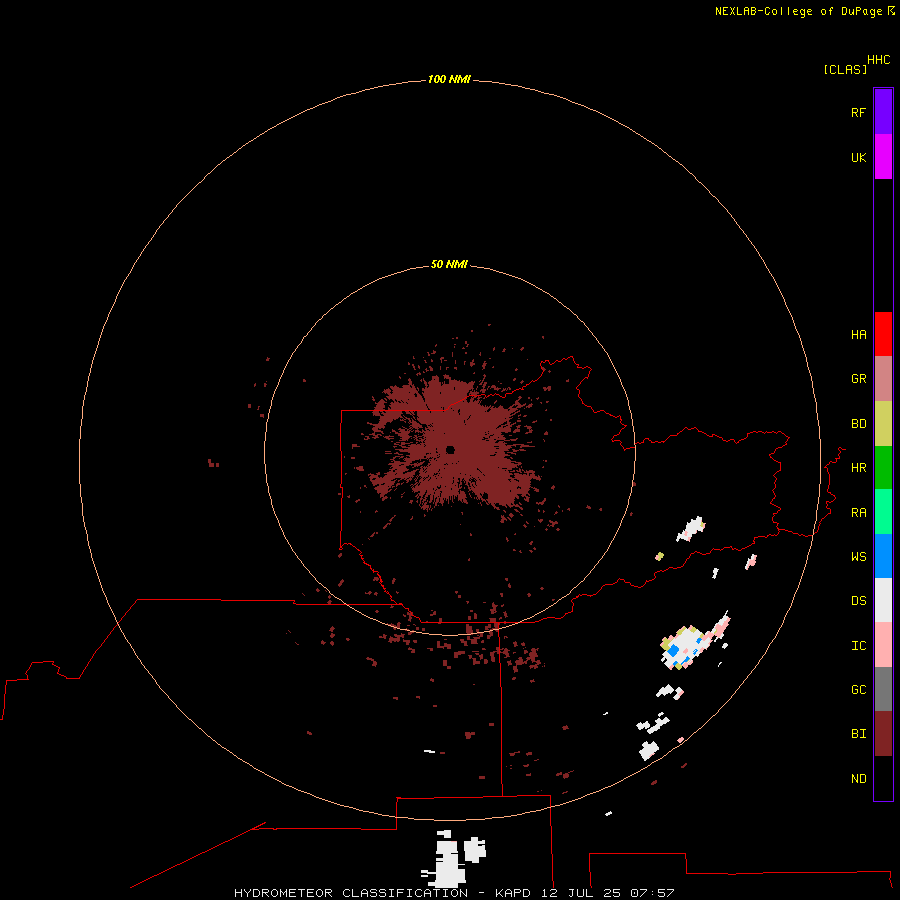Click the NEXLAB-College of DuPage credit
The image size is (900, 900).
click(x=804, y=11)
